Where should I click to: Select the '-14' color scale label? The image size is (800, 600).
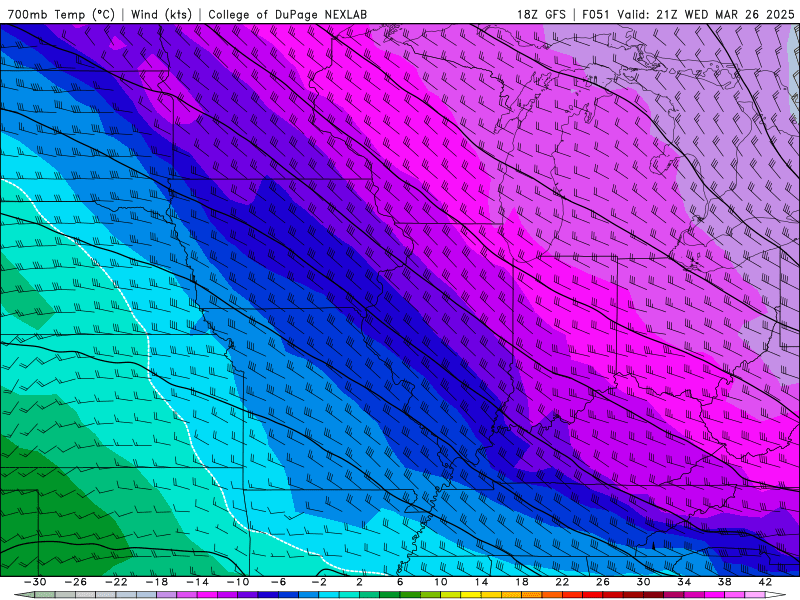coord(197,582)
